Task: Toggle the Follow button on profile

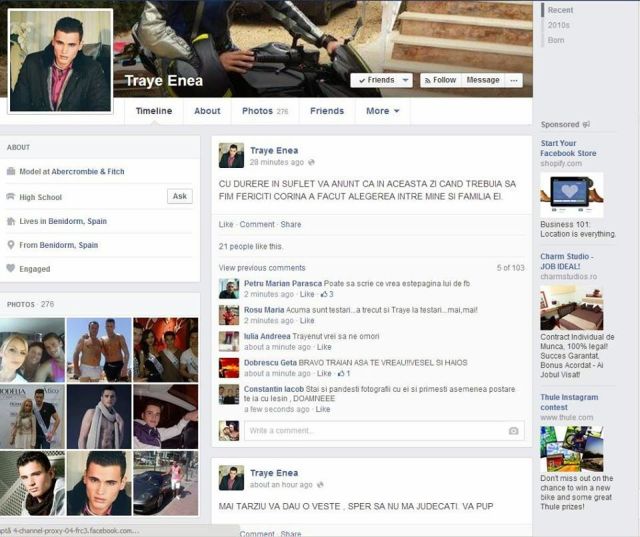Action: (439, 80)
